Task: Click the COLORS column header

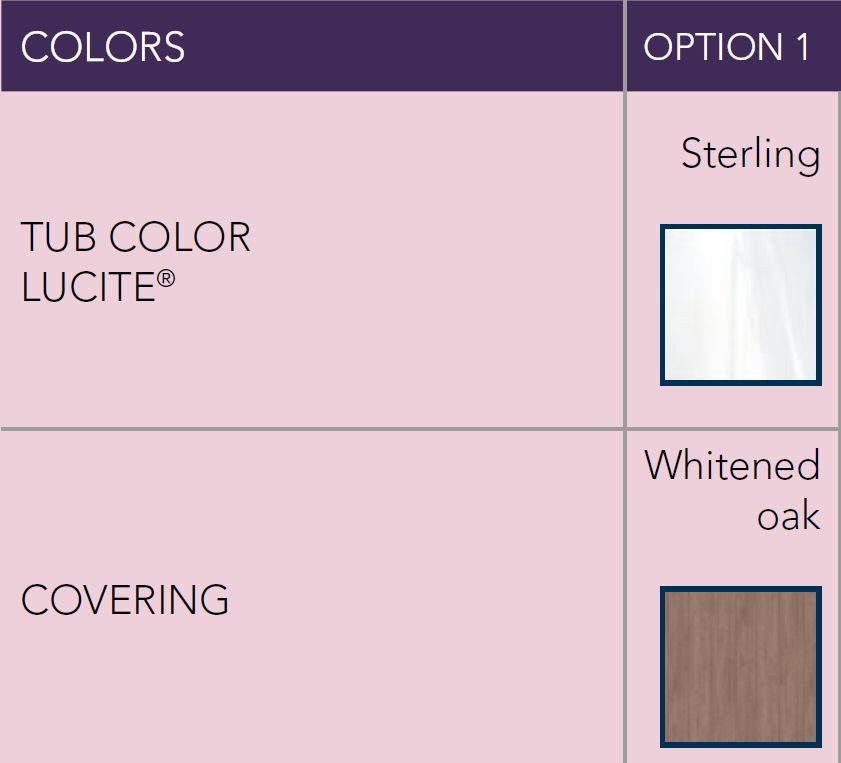Action: pyautogui.click(x=103, y=47)
